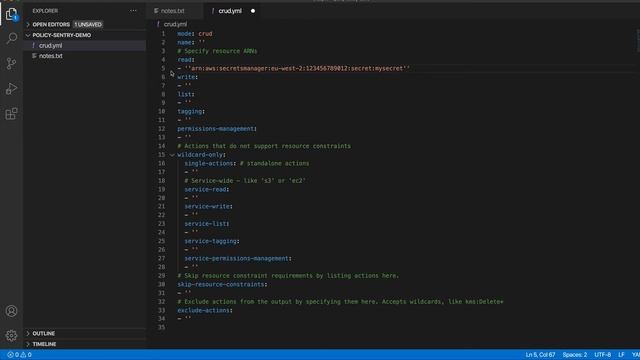Expand the Outline section
The image size is (640, 360).
click(28, 333)
